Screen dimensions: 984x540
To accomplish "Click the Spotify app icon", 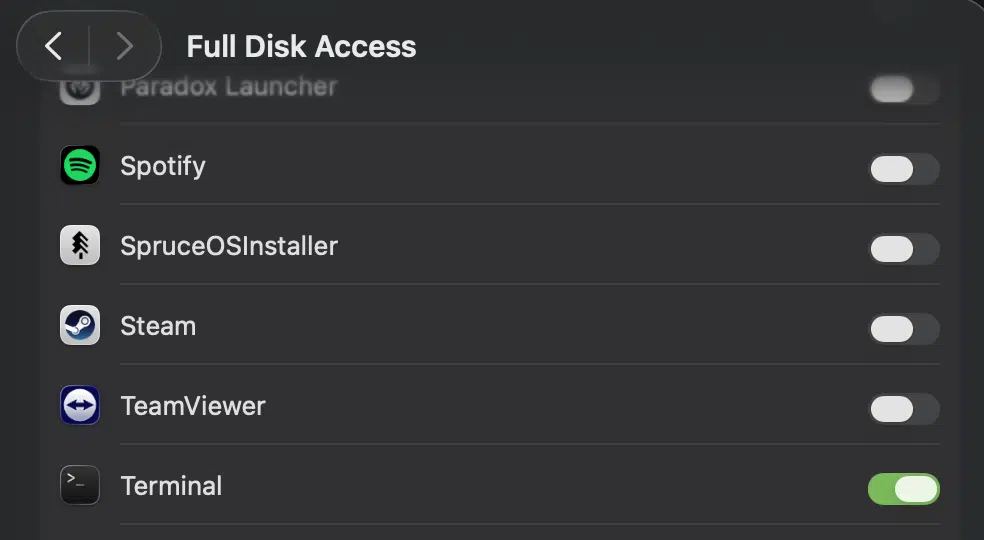I will coord(80,165).
